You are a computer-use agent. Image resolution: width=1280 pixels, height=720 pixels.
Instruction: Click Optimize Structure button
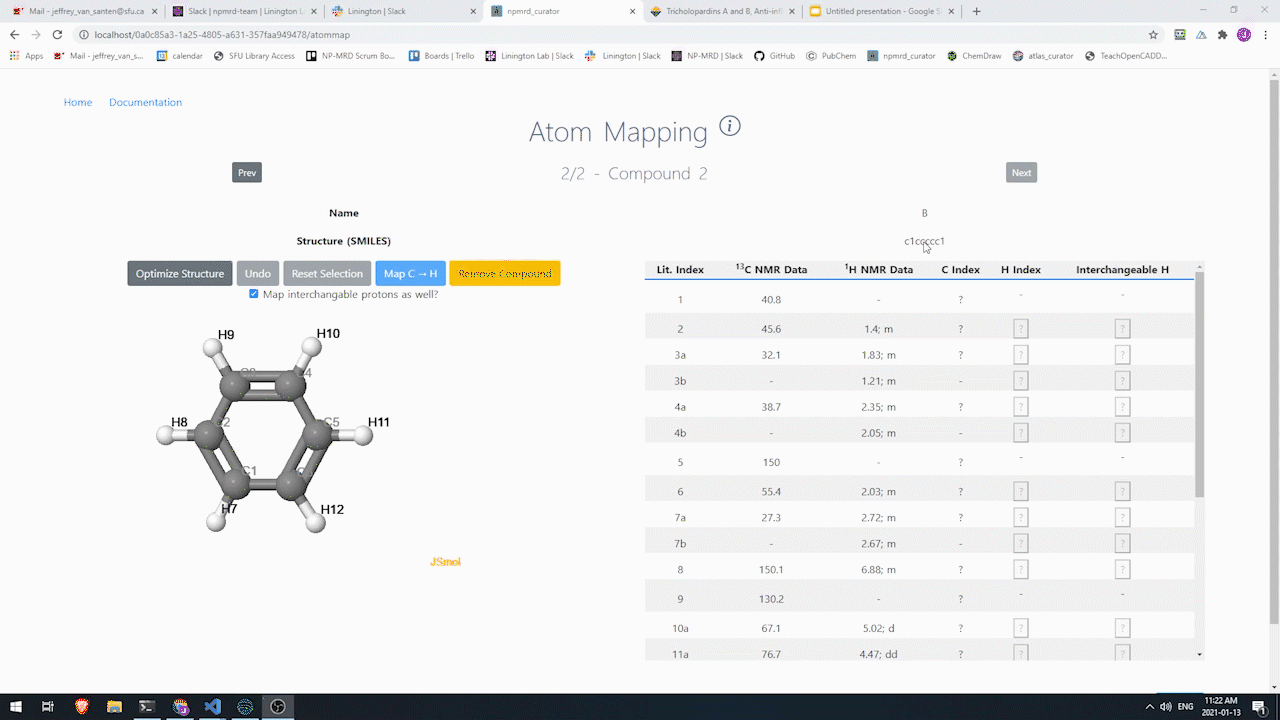180,273
